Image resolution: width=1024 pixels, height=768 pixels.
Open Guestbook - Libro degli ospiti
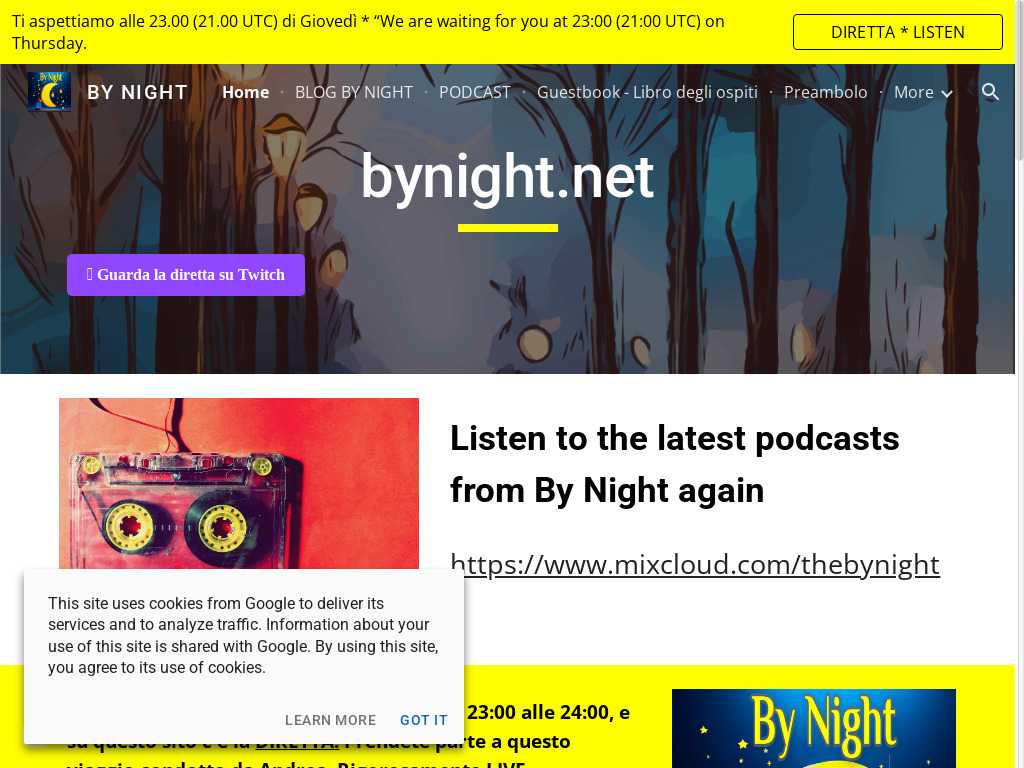[647, 93]
